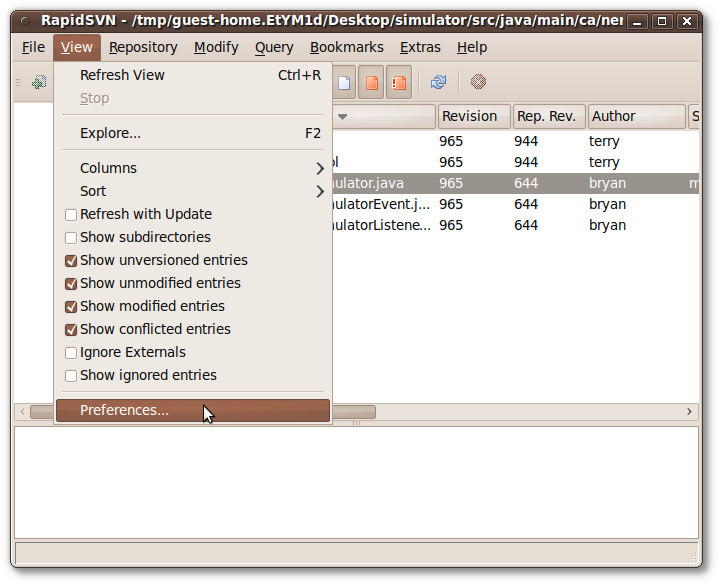
Task: Click the blue refresh arrows icon
Action: point(439,82)
